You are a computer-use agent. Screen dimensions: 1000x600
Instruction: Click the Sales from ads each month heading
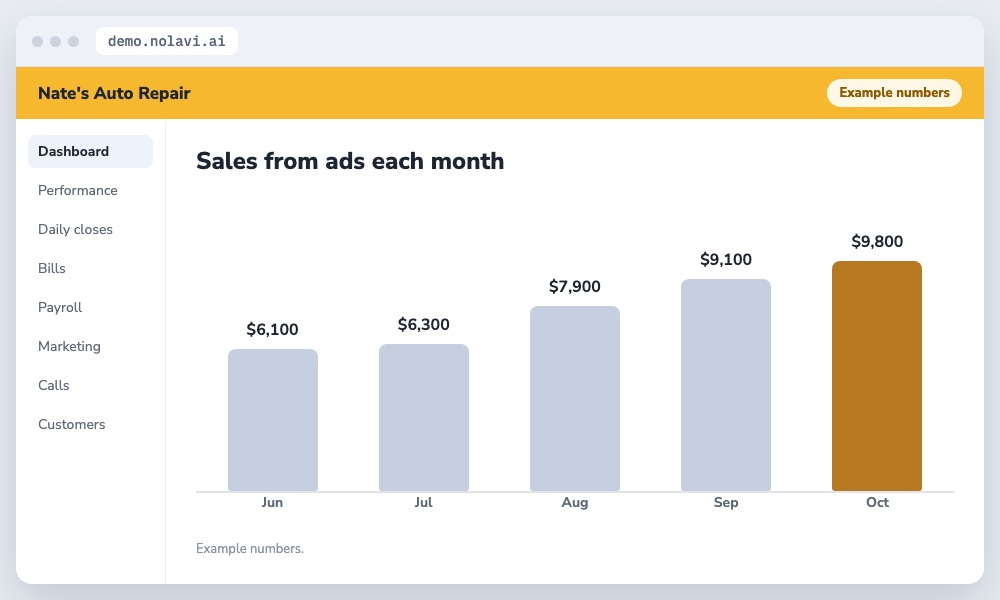pos(350,161)
